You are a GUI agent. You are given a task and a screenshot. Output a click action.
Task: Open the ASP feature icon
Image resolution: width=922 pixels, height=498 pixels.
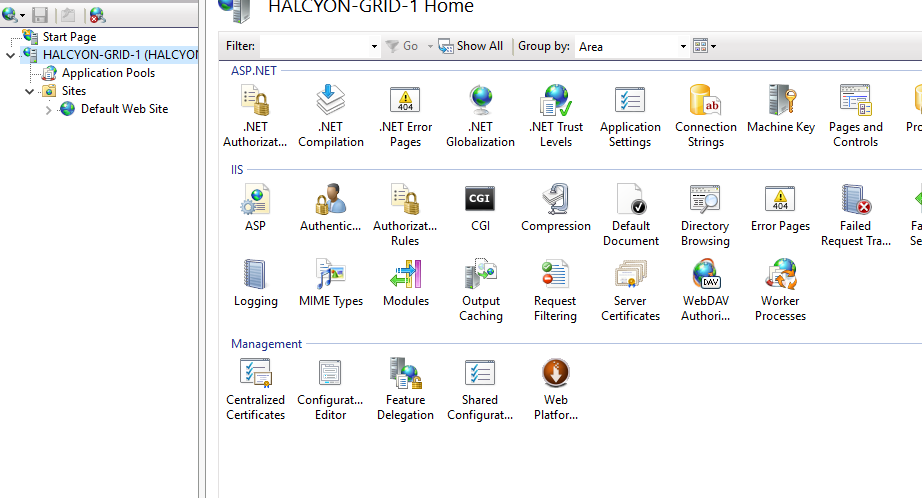[255, 208]
